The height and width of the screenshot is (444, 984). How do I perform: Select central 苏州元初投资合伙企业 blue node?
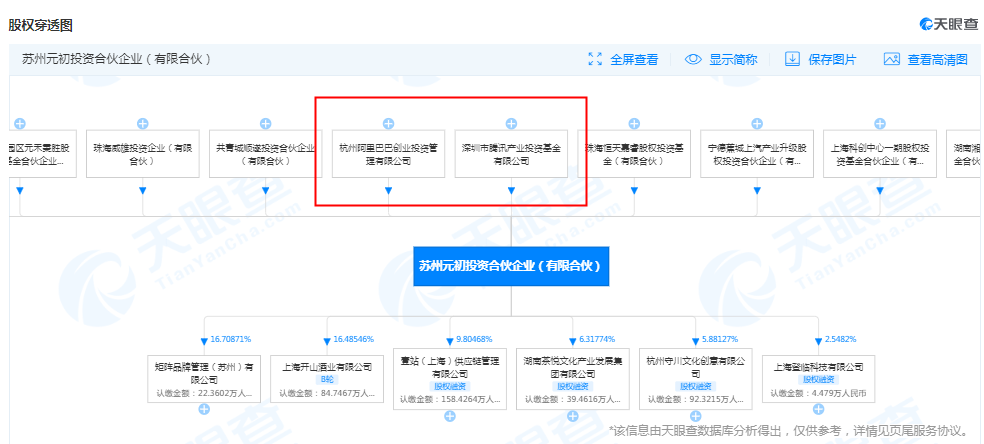click(x=511, y=266)
